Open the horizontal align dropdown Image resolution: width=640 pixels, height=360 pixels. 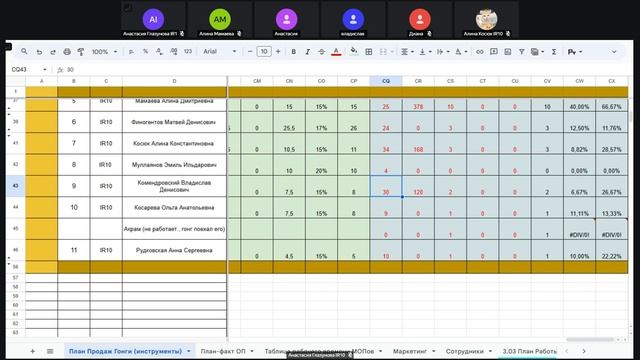pyautogui.click(x=407, y=52)
